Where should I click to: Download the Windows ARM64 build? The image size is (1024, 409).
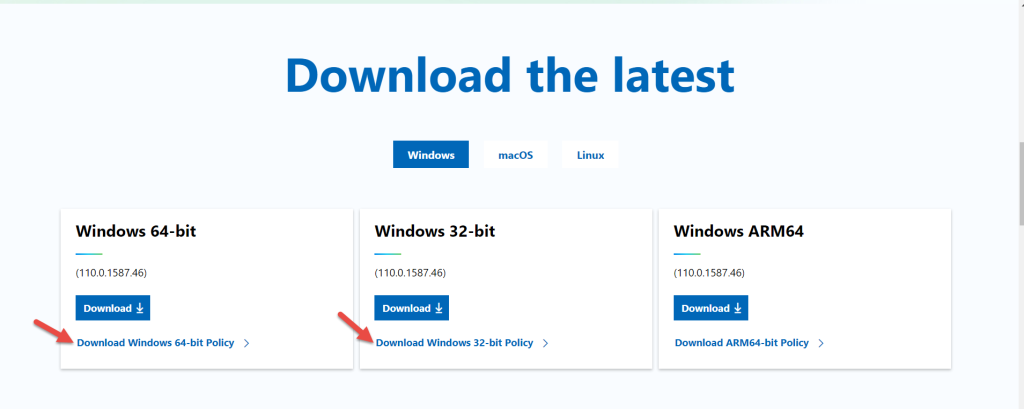pyautogui.click(x=711, y=308)
